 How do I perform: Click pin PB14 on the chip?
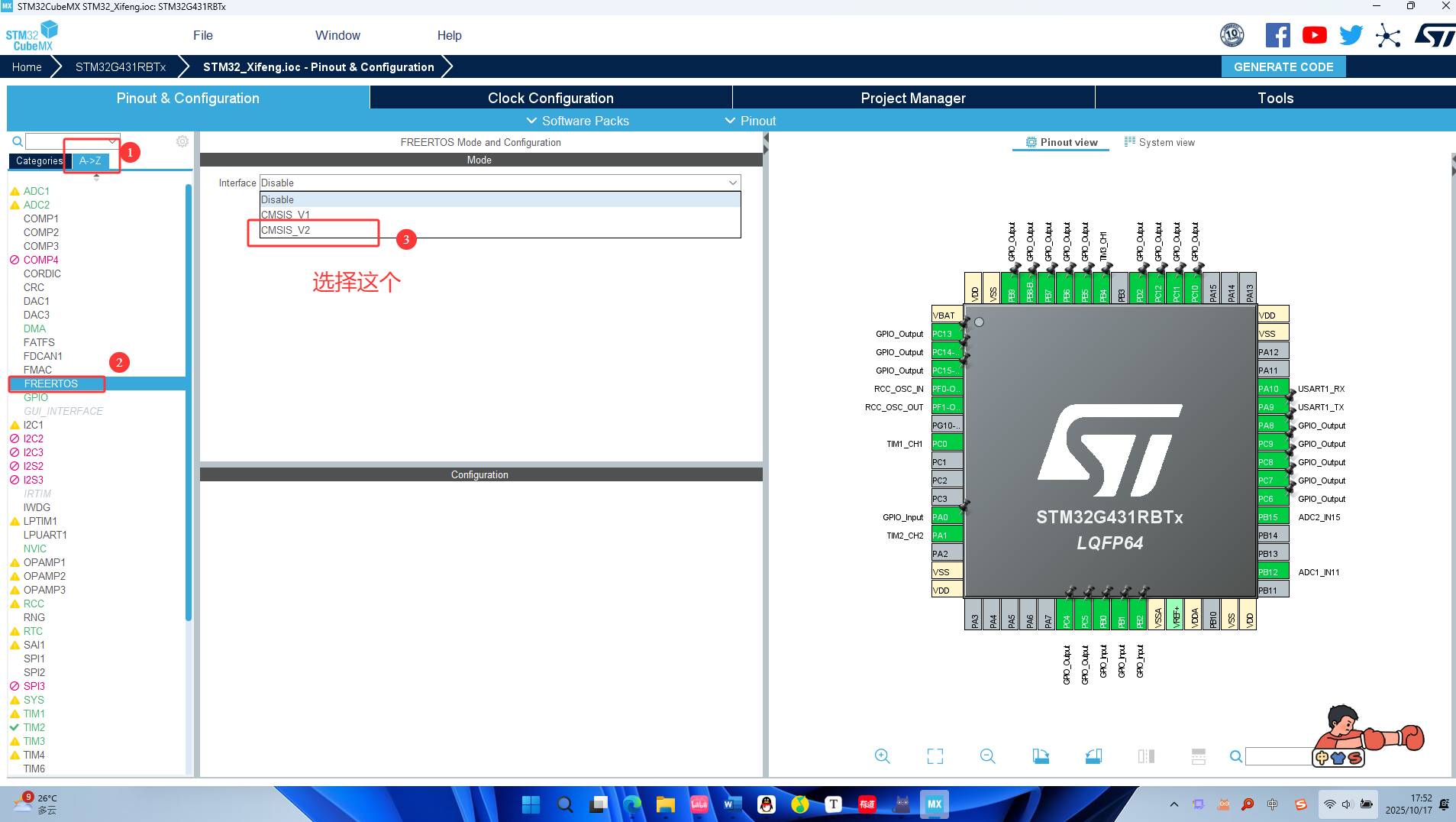coord(1273,536)
